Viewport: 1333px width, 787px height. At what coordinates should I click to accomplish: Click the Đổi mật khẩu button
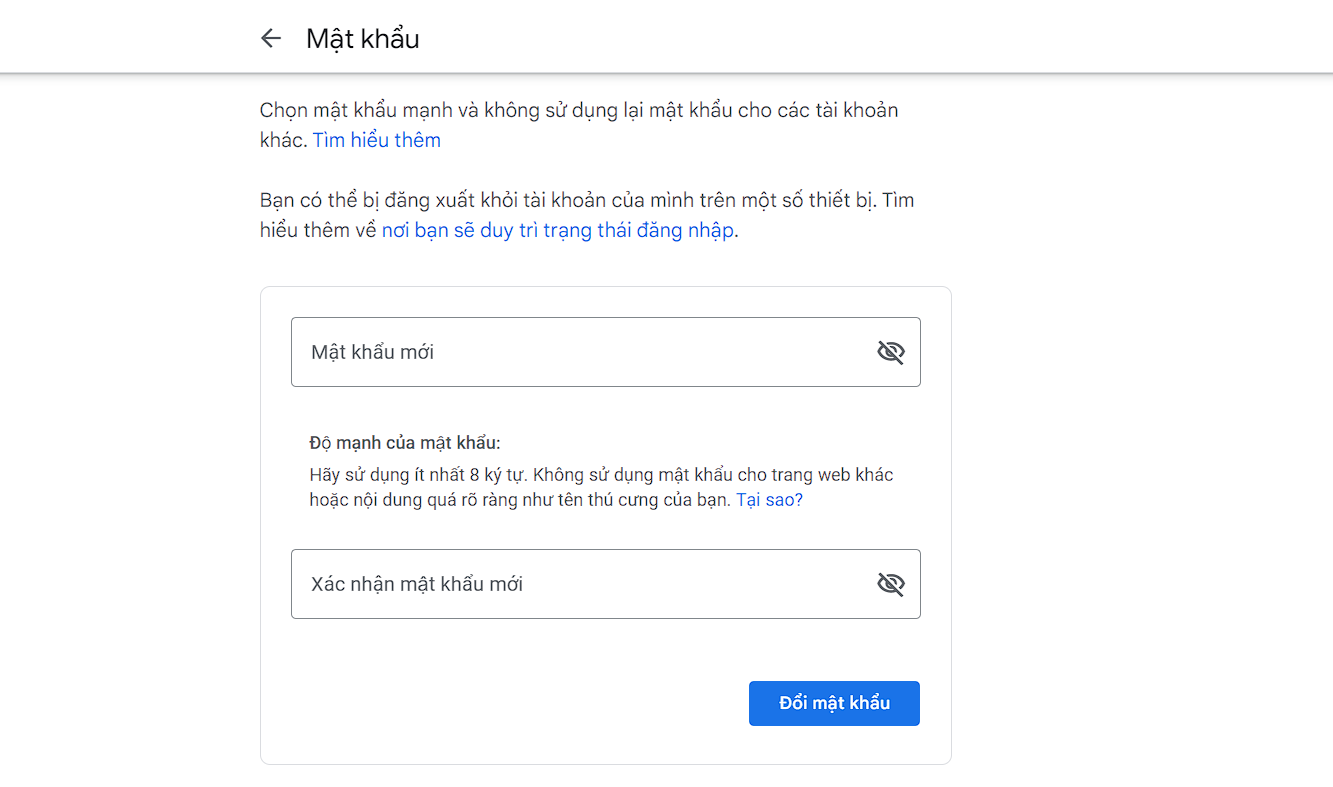(x=834, y=703)
